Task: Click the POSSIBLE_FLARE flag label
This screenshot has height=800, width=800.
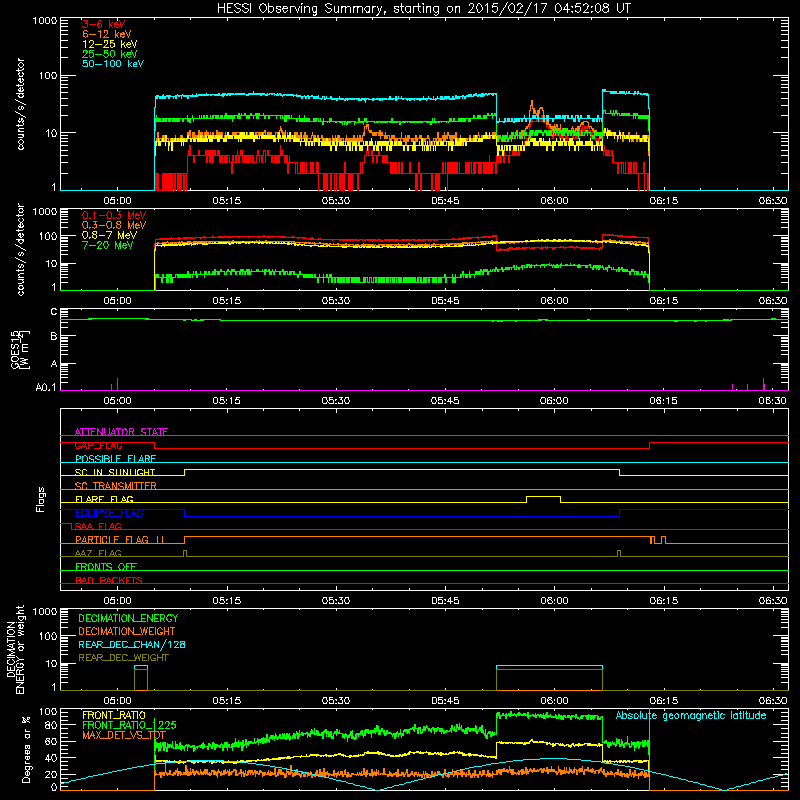Action: [115, 459]
